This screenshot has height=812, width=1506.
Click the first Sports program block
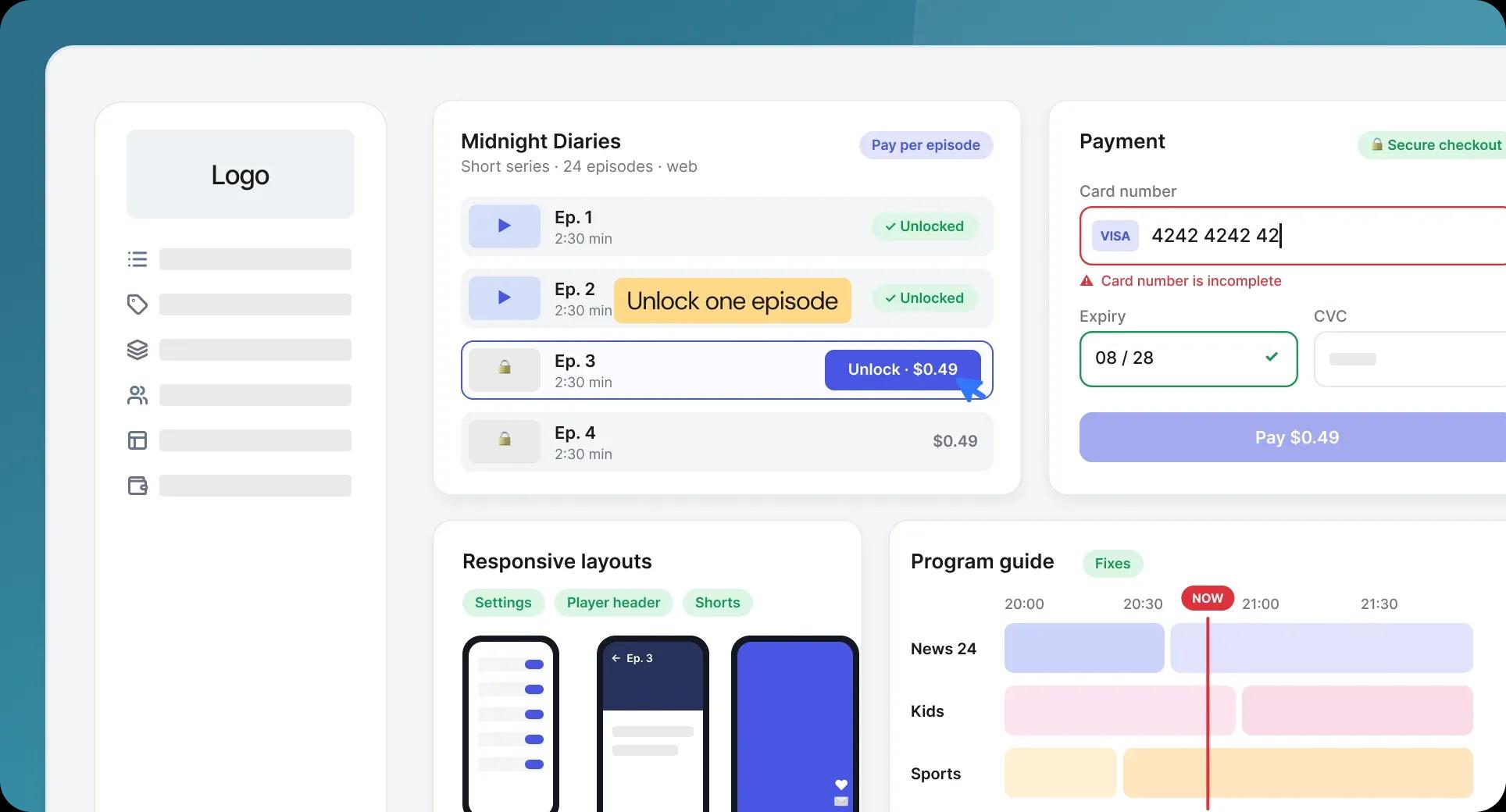coord(1061,773)
